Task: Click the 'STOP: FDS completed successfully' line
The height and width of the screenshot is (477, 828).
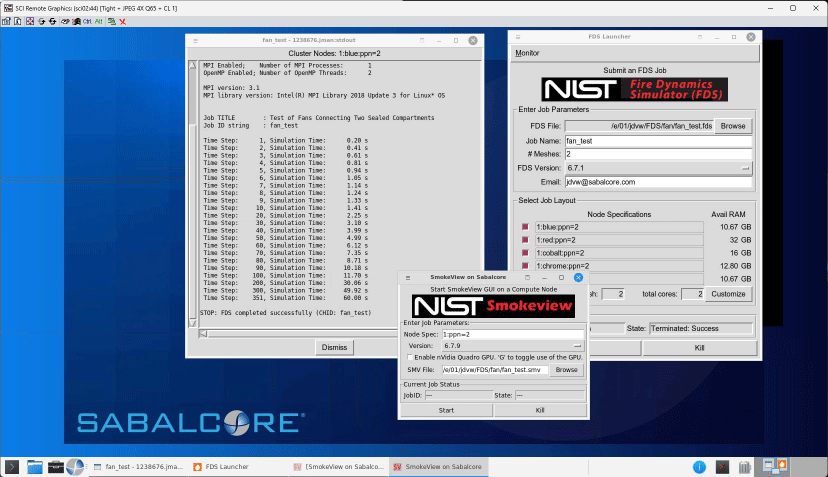Action: (x=285, y=313)
